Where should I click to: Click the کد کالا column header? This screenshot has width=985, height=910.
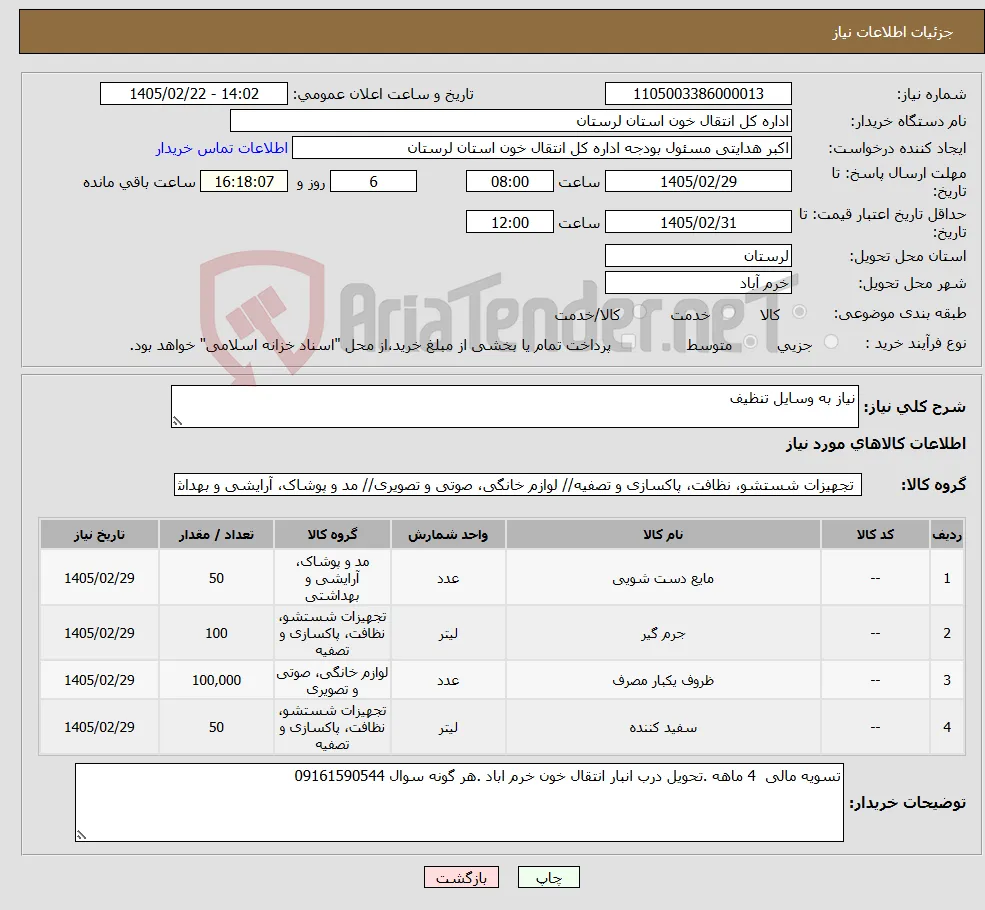(x=875, y=534)
